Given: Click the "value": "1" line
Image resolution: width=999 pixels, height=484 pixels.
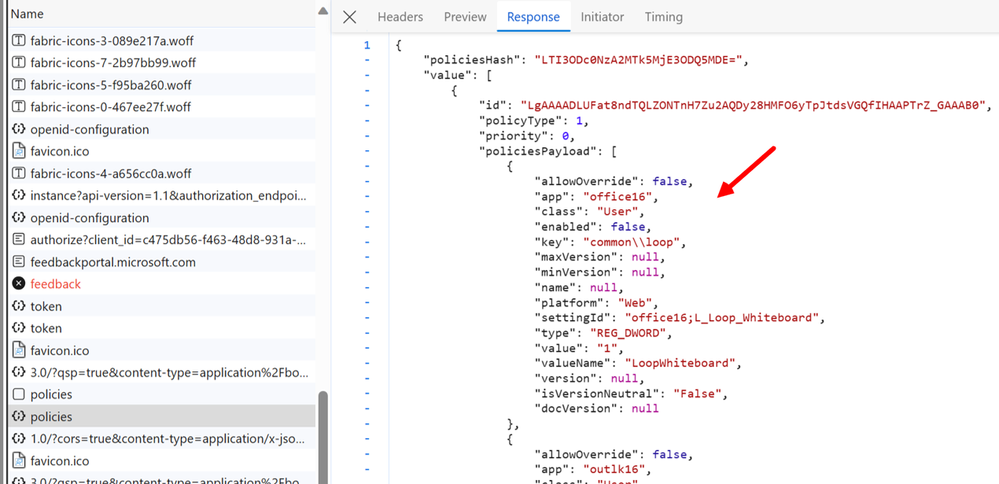Looking at the screenshot, I should click(x=581, y=349).
